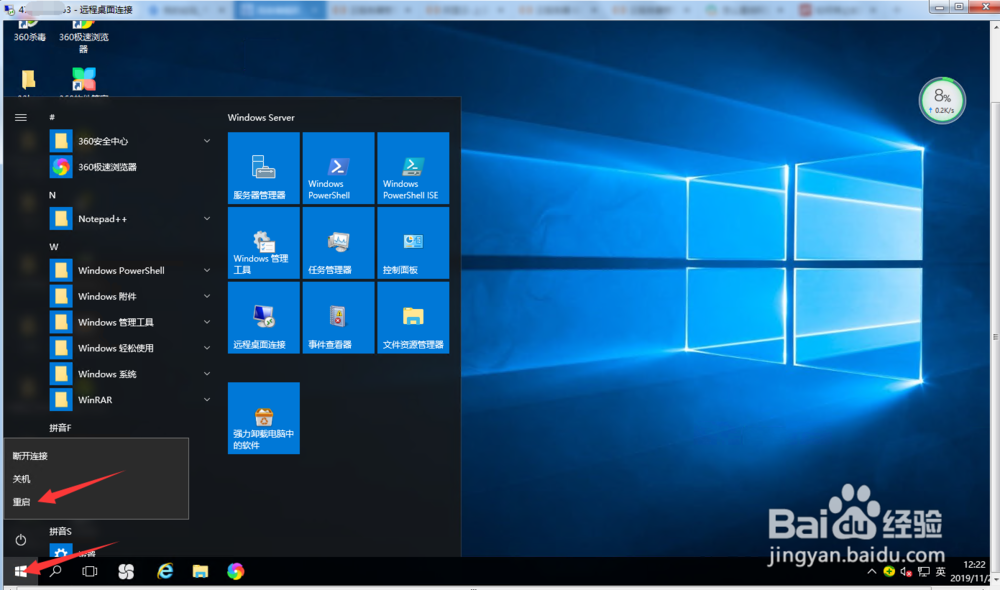This screenshot has width=1000, height=590.
Task: Click the W letter header in app list
Action: (x=54, y=247)
